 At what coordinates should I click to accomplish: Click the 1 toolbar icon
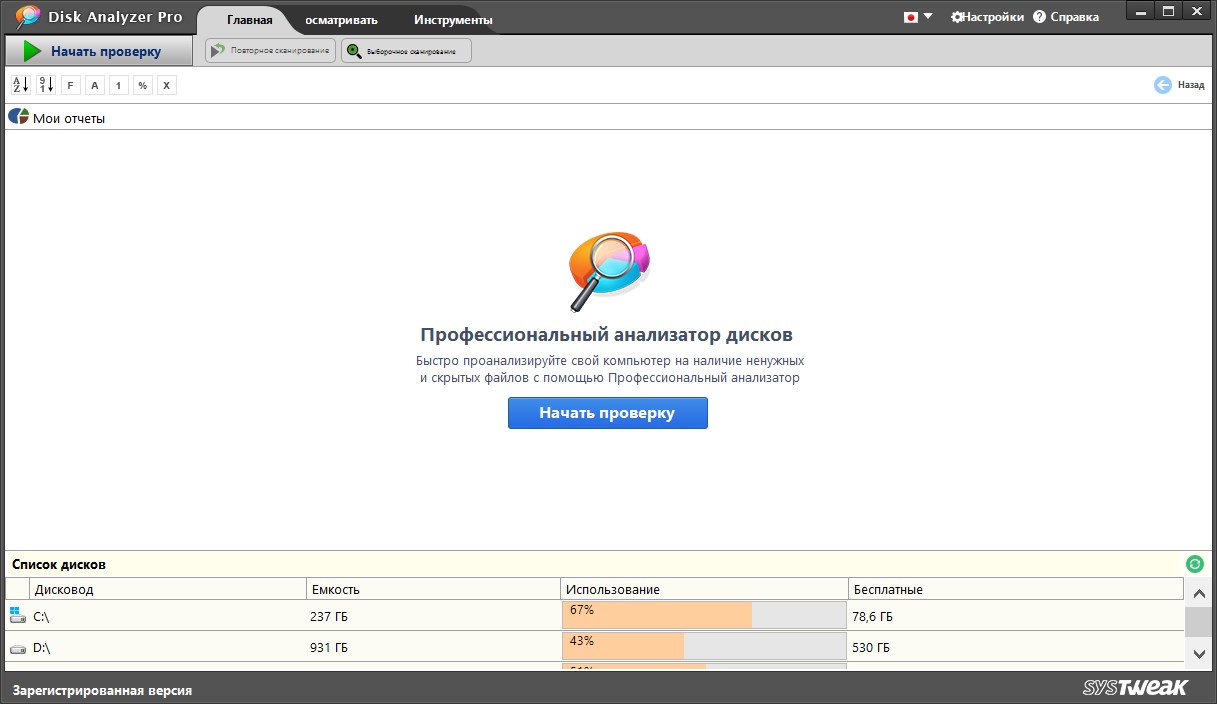[x=118, y=85]
